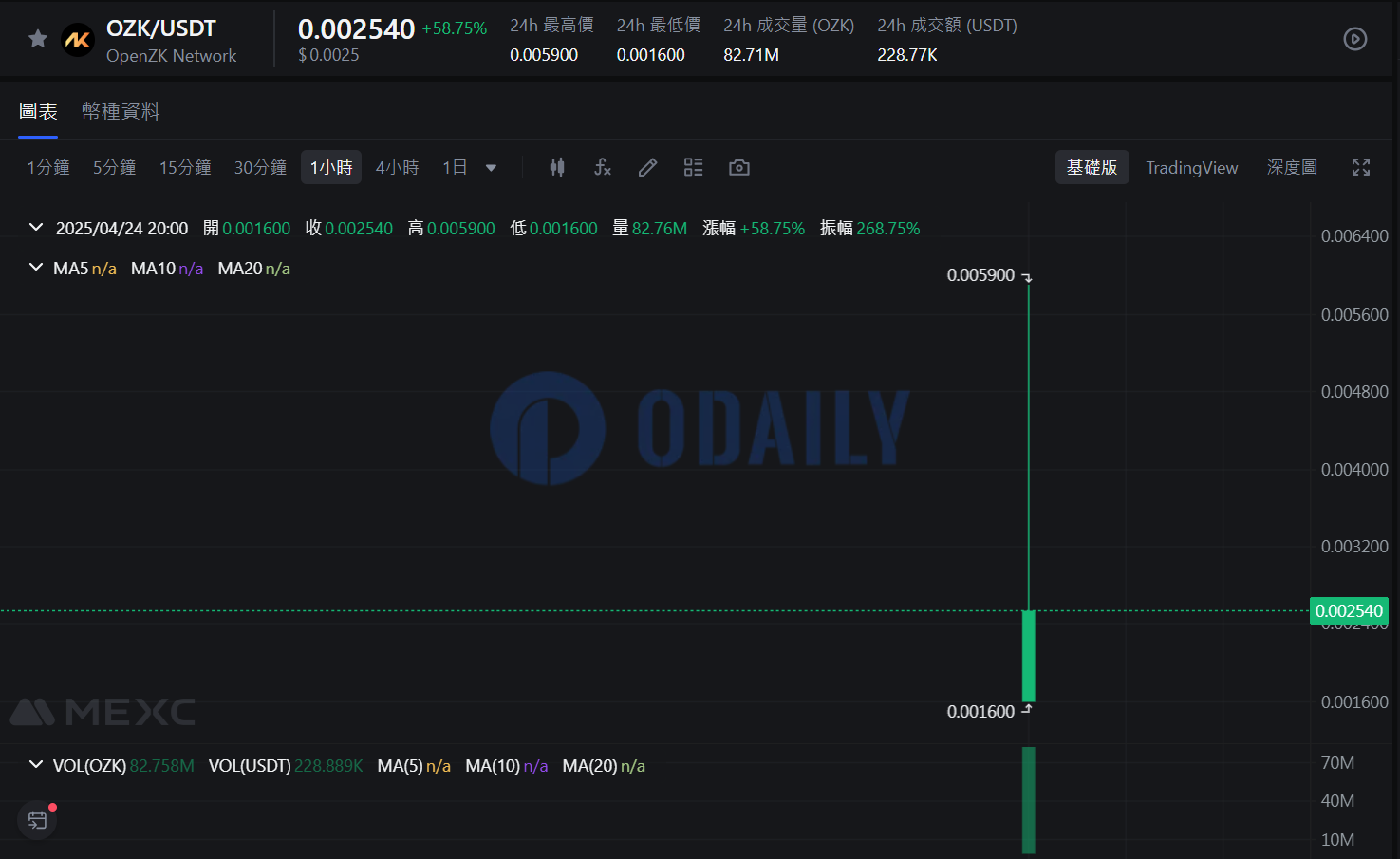Click the MA10 n/a label
Image resolution: width=1400 pixels, height=859 pixels.
[167, 269]
